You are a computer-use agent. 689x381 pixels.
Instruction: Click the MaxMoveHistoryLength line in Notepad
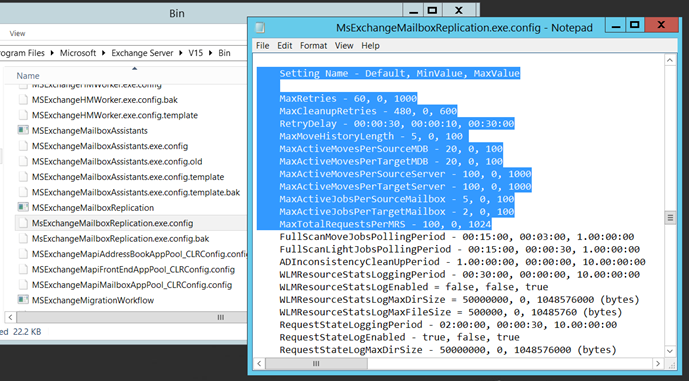click(x=371, y=136)
